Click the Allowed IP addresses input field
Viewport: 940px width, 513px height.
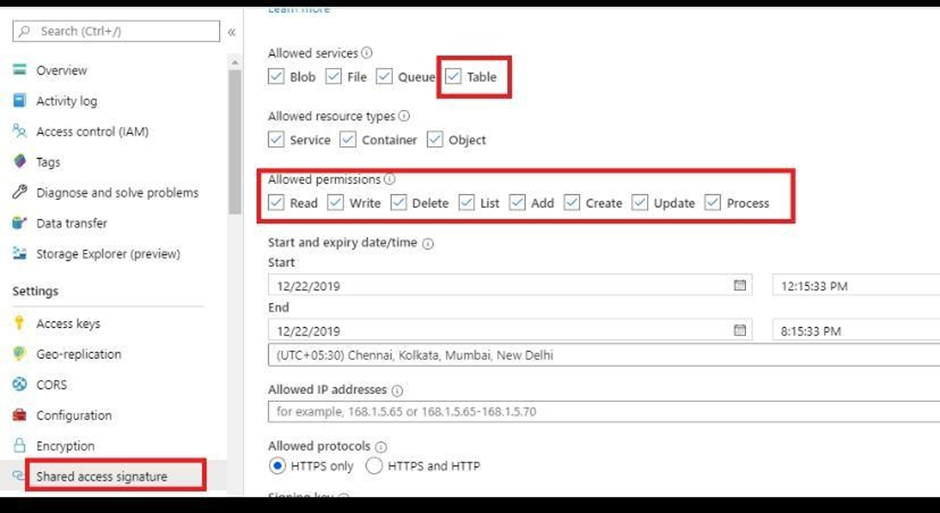coord(604,412)
